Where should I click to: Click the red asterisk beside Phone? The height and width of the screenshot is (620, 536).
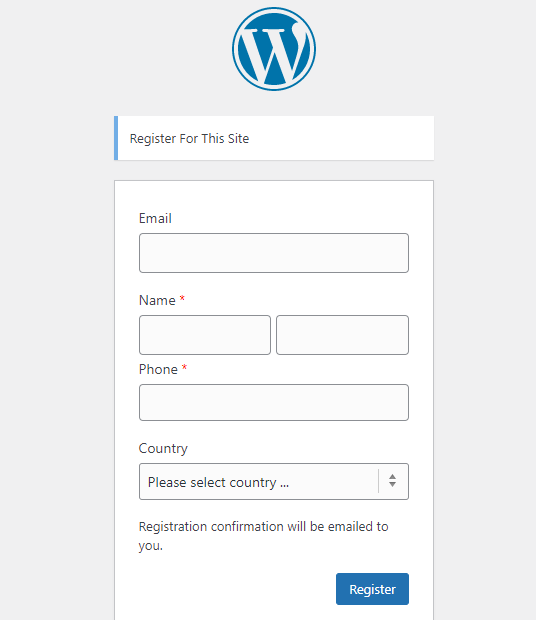(184, 367)
